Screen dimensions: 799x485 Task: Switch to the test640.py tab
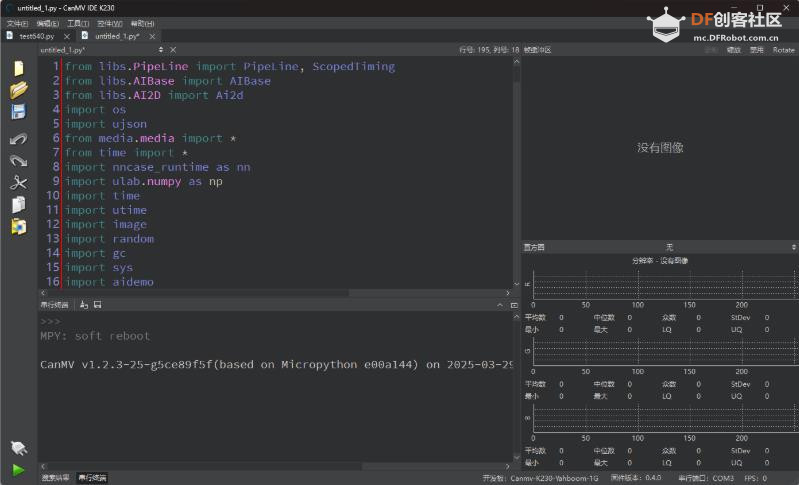click(x=36, y=35)
